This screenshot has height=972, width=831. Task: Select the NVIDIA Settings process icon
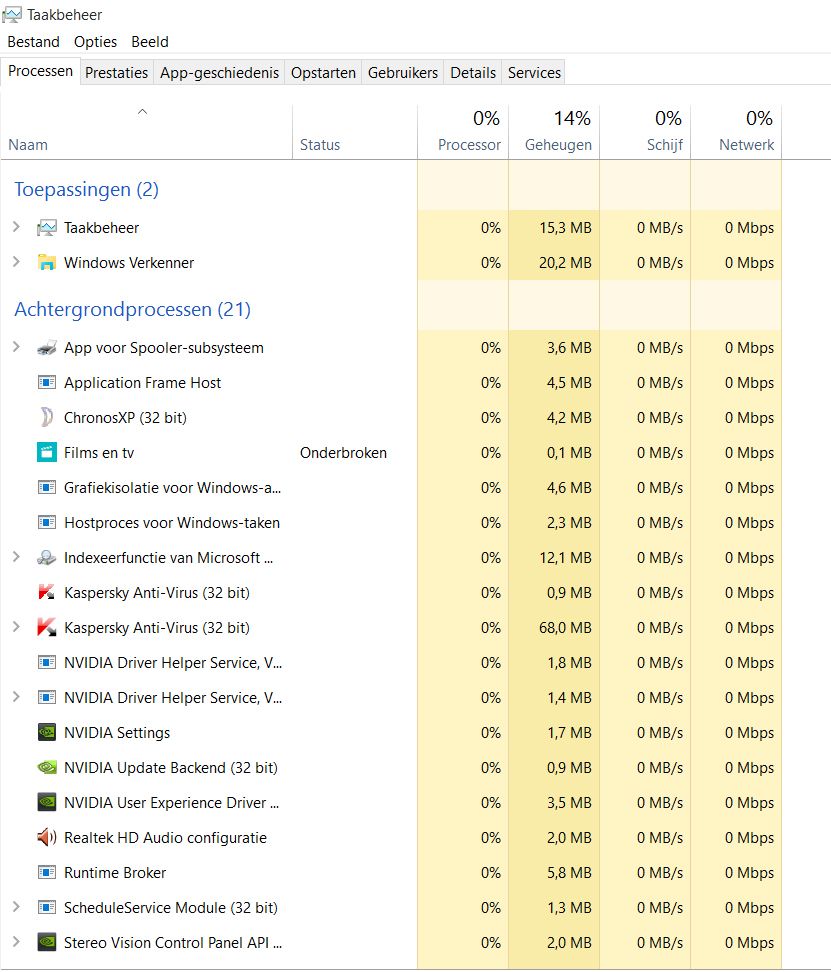click(x=46, y=732)
